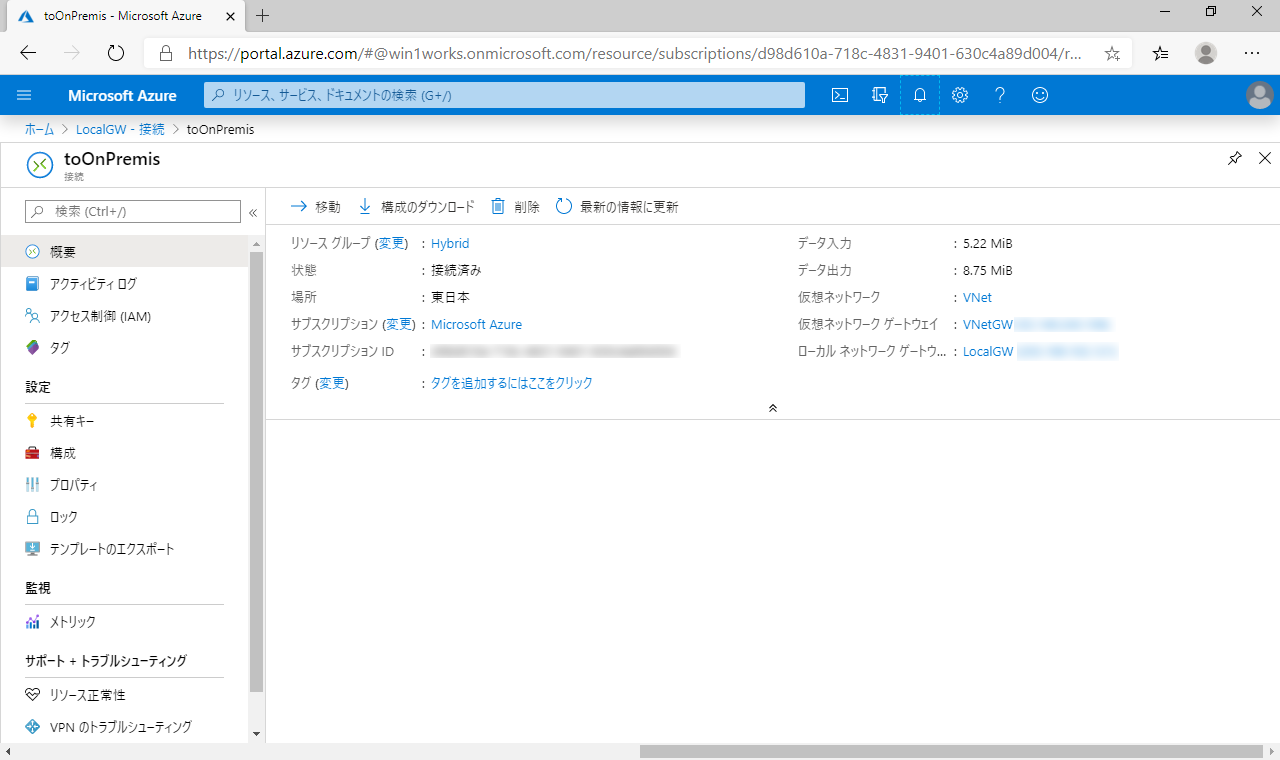
Task: Open 共有キー in the side menu
Action: pos(125,421)
